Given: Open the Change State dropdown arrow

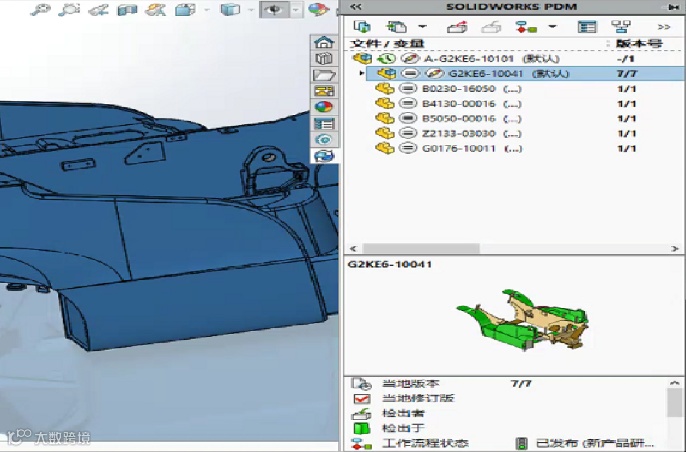Looking at the screenshot, I should coord(553,27).
